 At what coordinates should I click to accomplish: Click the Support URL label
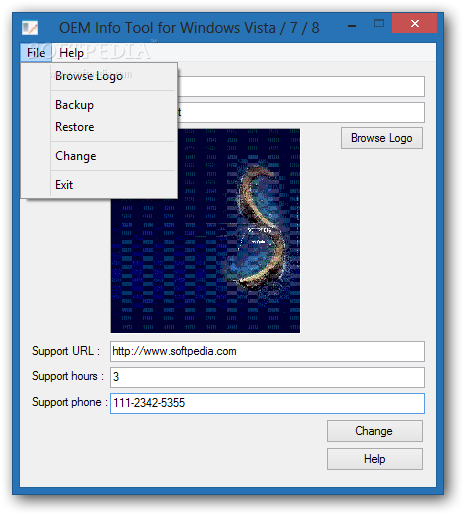66,351
